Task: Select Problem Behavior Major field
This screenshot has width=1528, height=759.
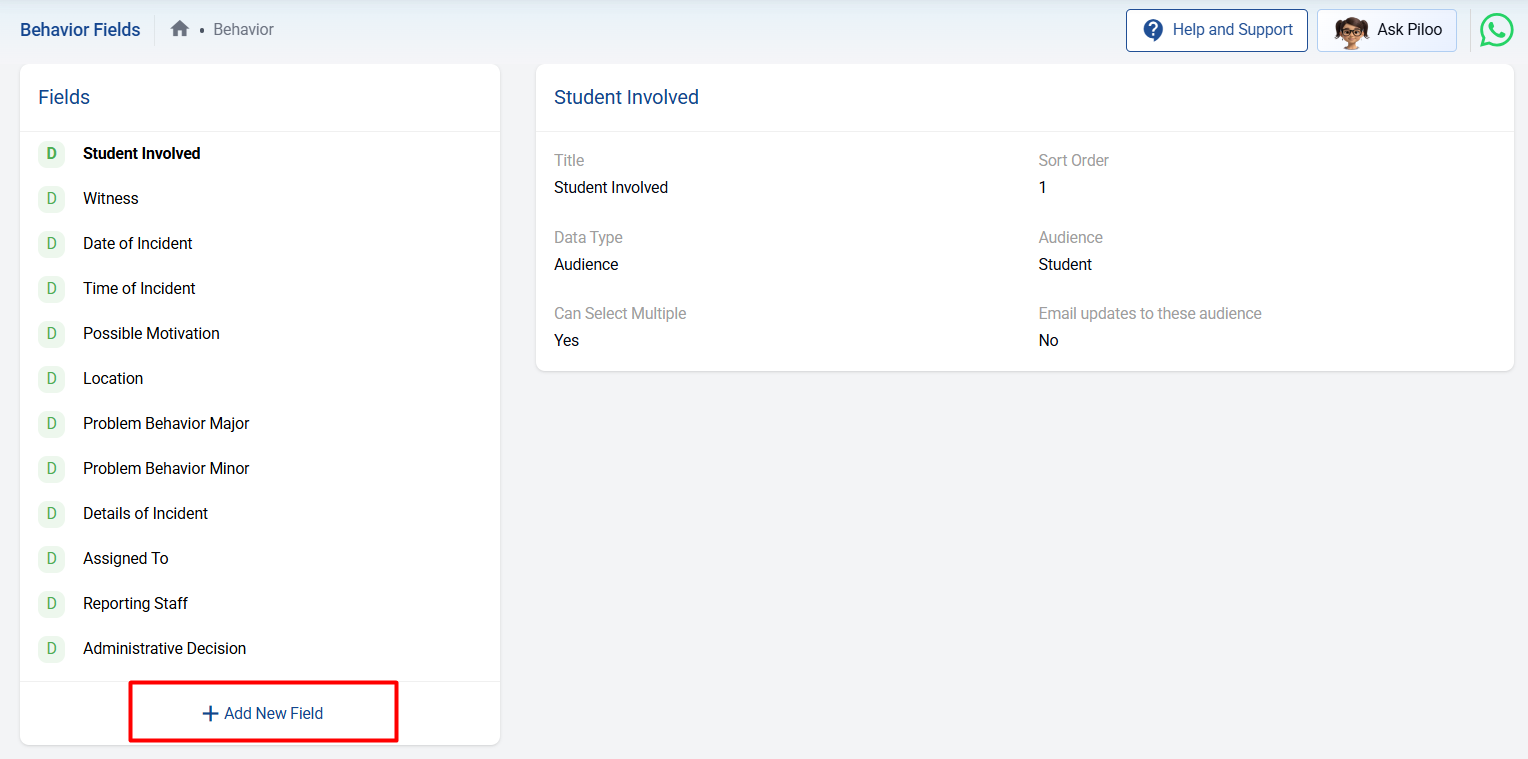Action: pyautogui.click(x=166, y=424)
